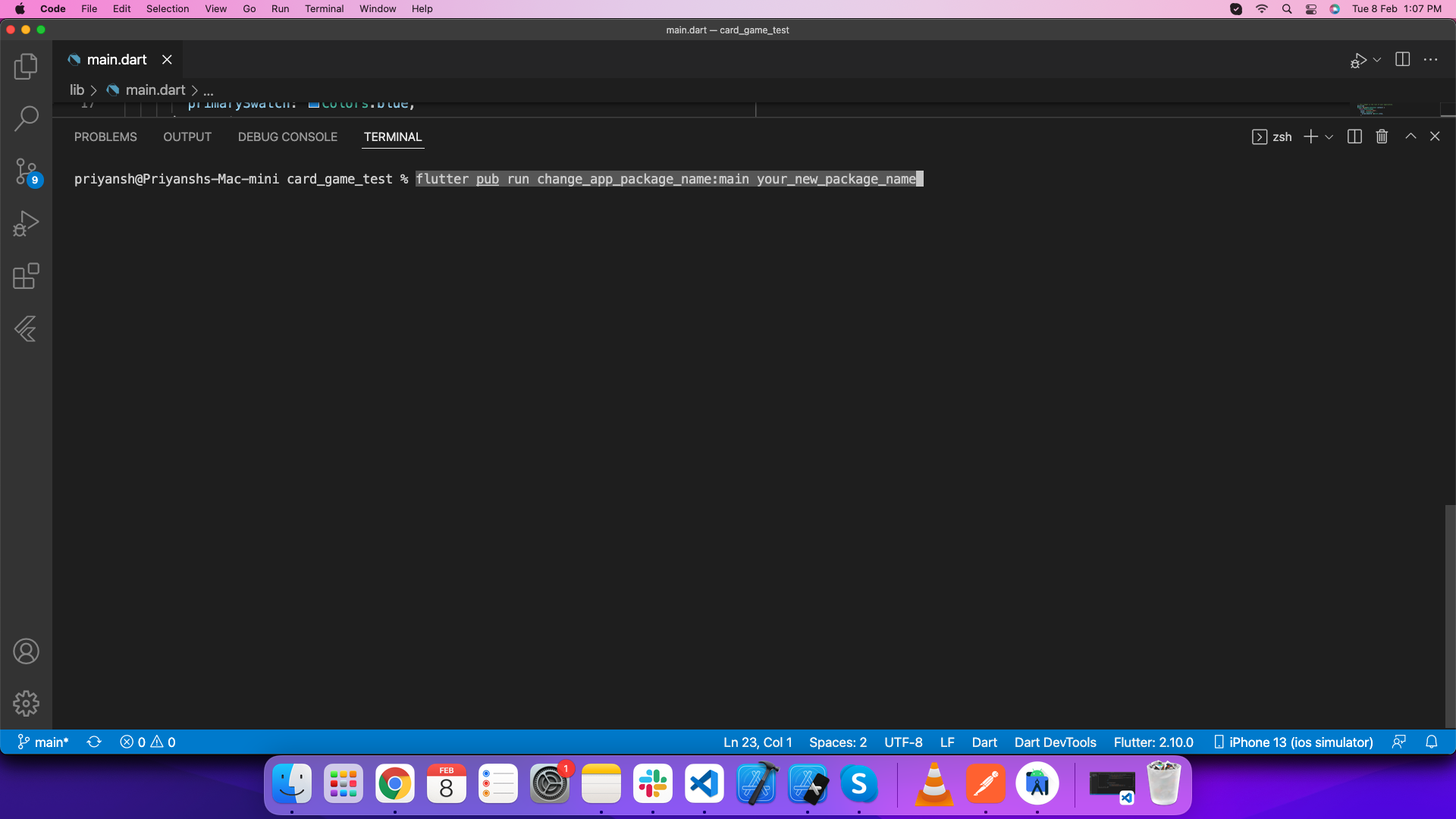
Task: Open the Extensions view
Action: (x=26, y=276)
